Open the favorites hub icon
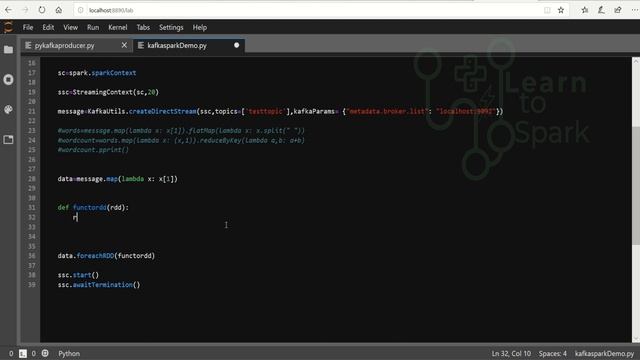Image resolution: width=640 pixels, height=360 pixels. click(x=584, y=10)
